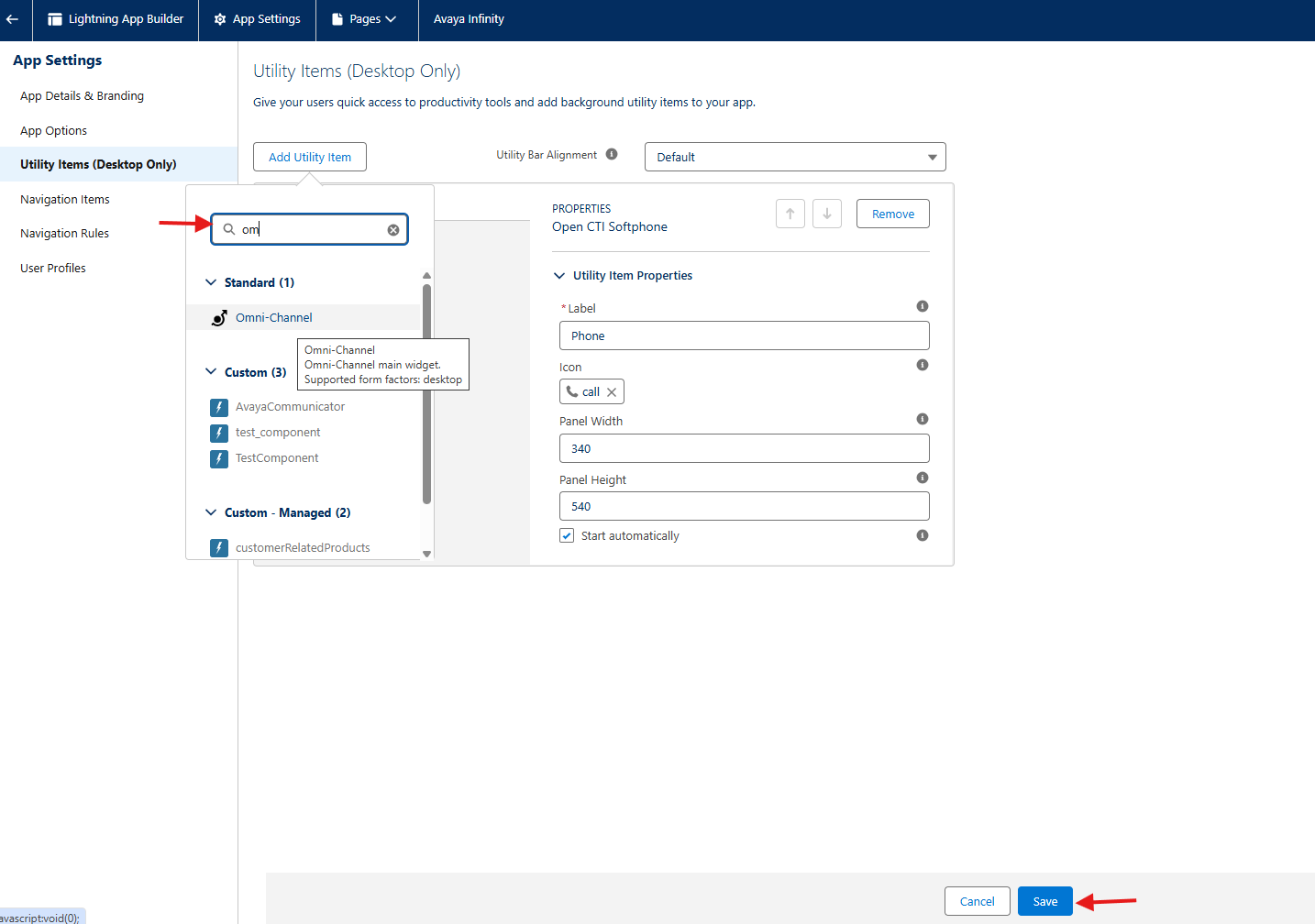Click the TestComponent lightning icon

click(x=219, y=458)
